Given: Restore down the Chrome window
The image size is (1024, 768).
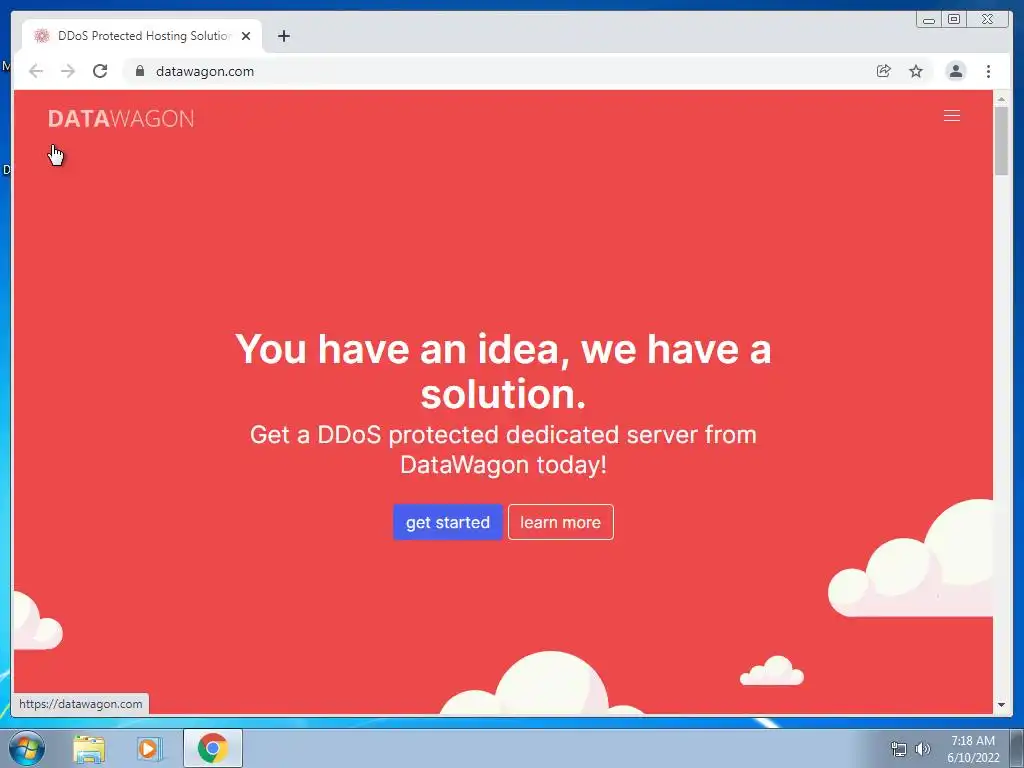Looking at the screenshot, I should tap(954, 20).
